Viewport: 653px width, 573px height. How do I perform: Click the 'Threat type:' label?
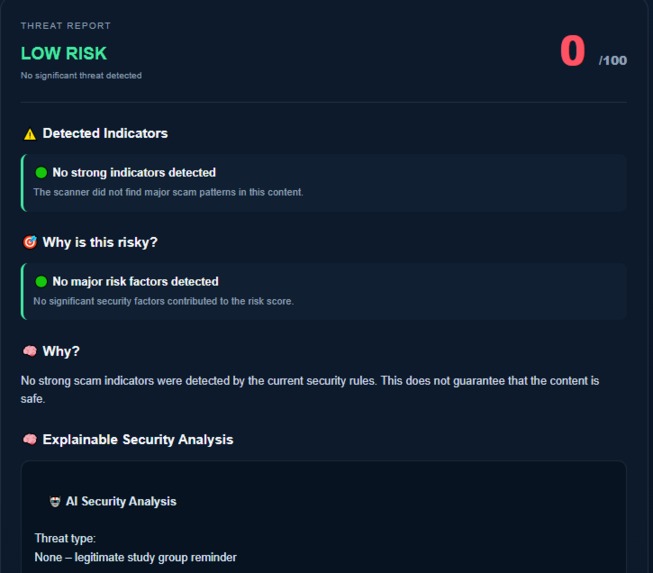point(65,538)
